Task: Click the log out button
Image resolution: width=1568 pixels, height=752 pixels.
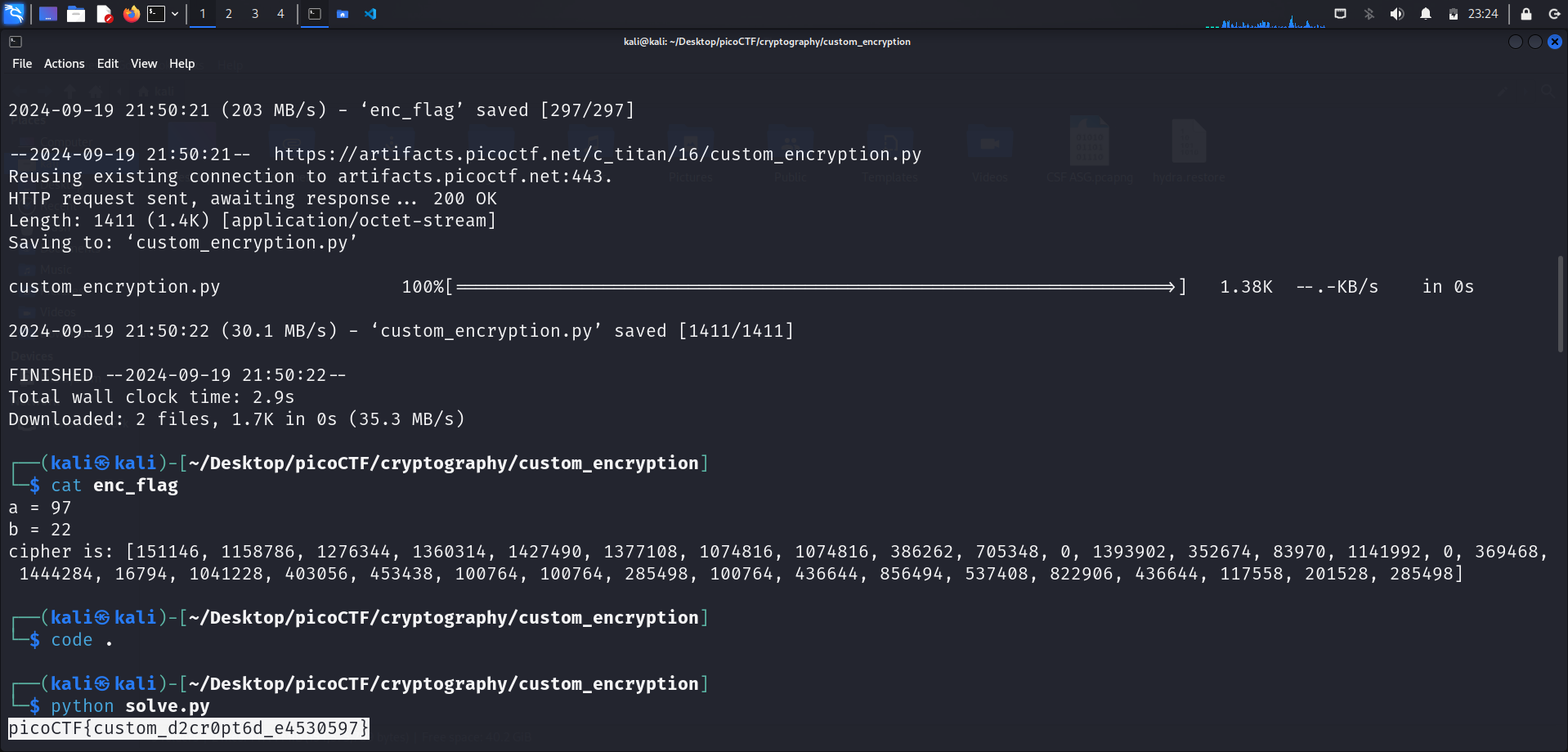Action: (1553, 14)
